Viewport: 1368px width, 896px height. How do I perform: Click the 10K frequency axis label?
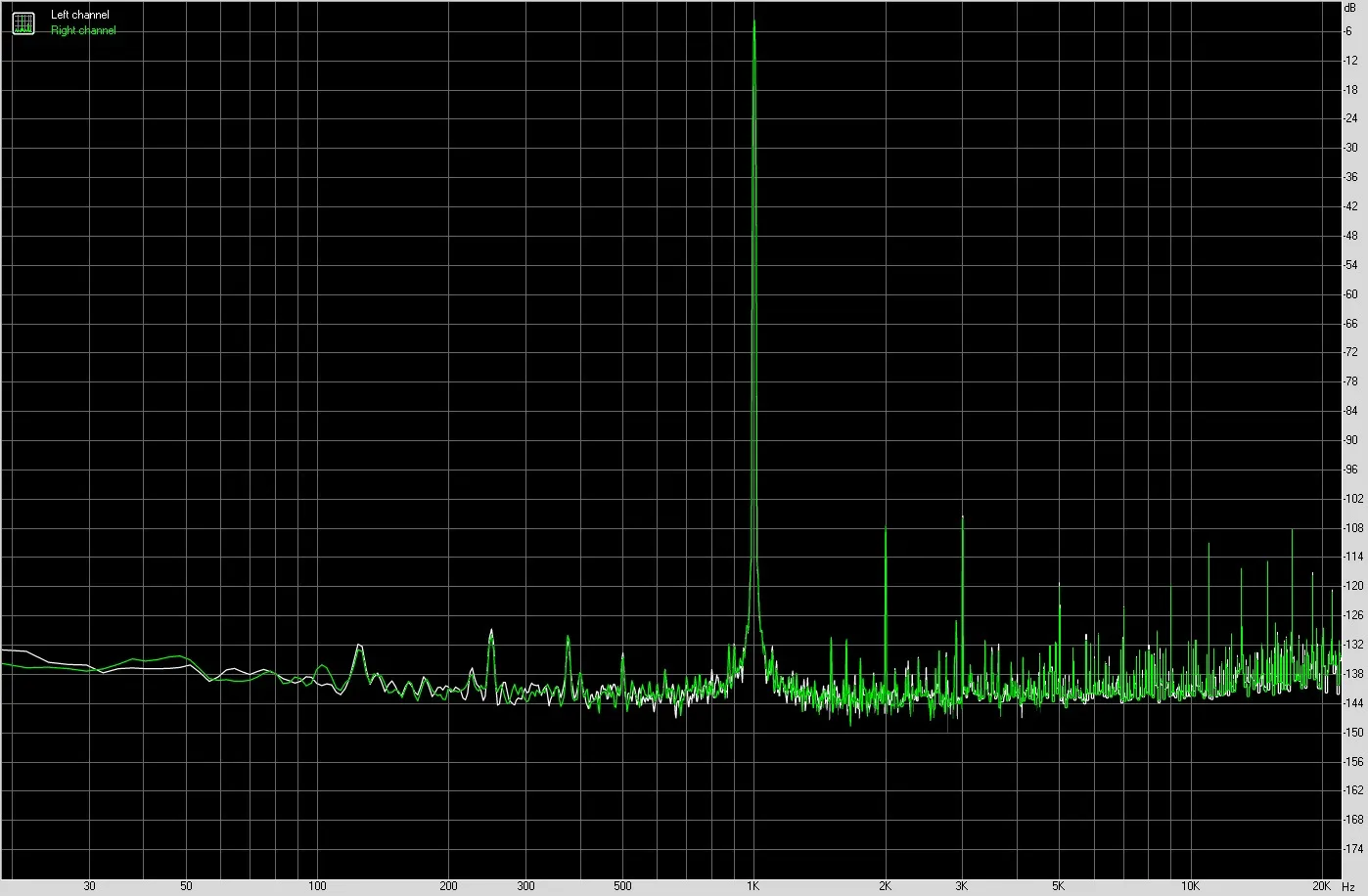[1190, 886]
